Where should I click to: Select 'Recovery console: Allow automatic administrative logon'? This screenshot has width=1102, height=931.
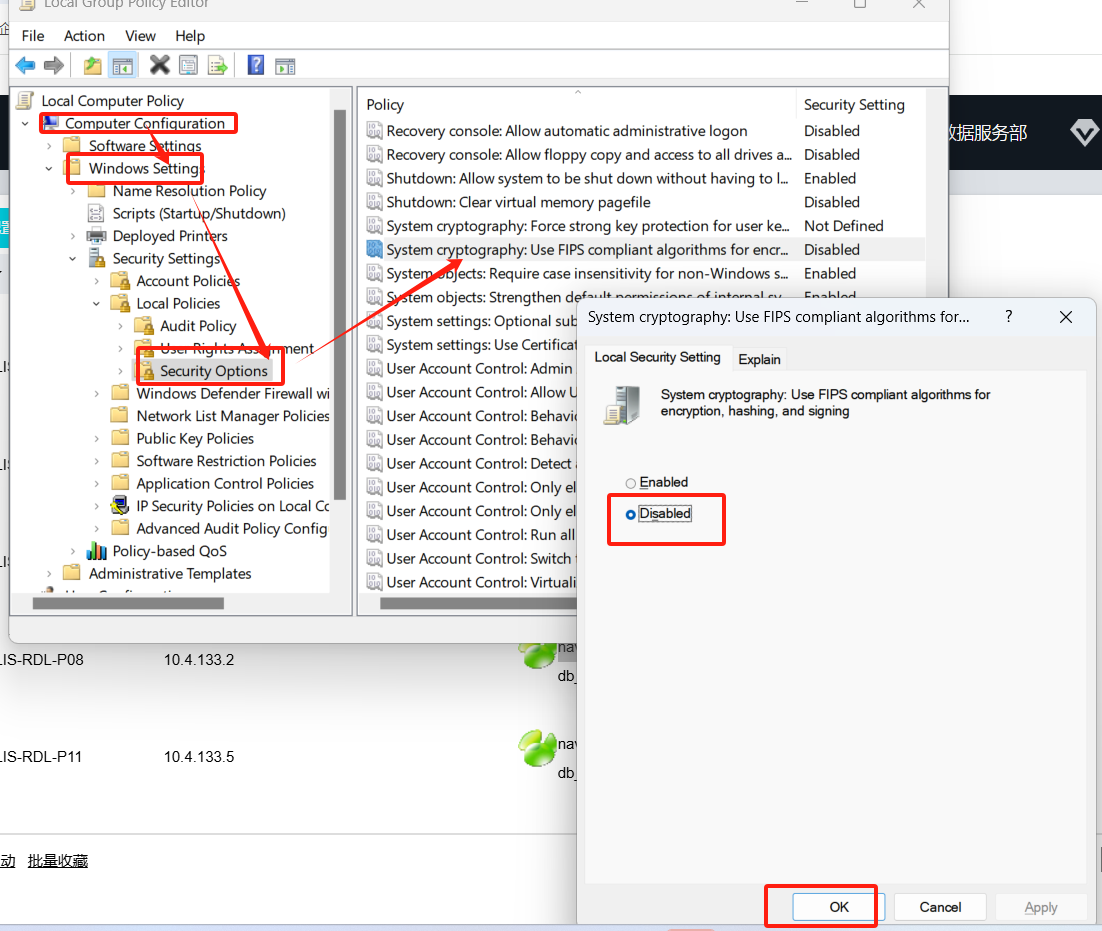(566, 131)
